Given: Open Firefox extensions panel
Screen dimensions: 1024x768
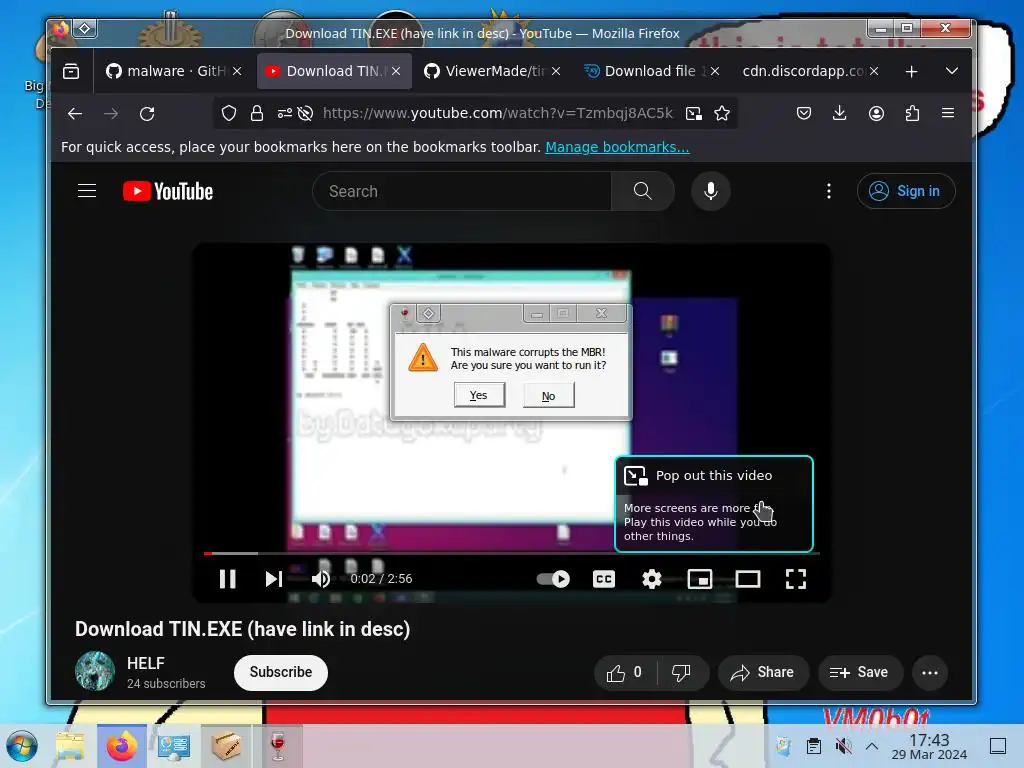Looking at the screenshot, I should tap(912, 114).
